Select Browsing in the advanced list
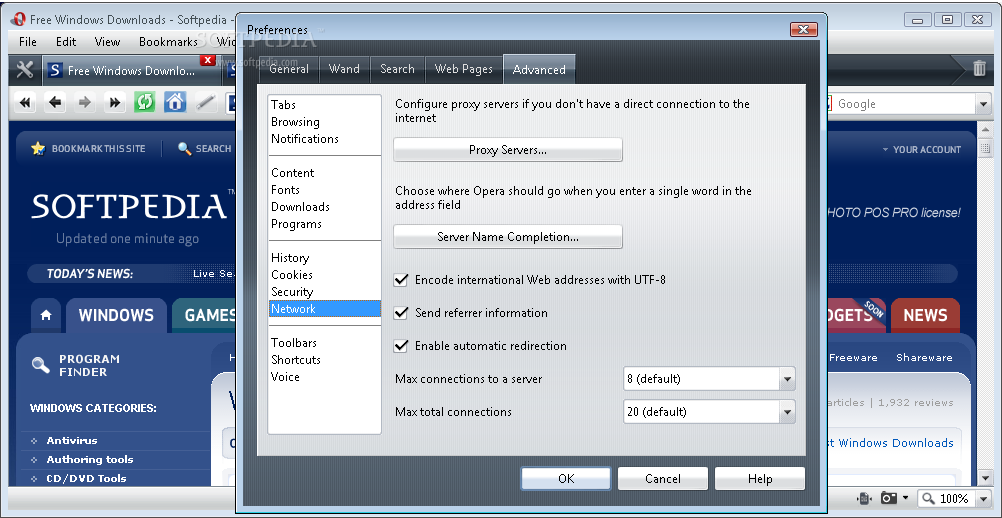The height and width of the screenshot is (518, 1002). 325,122
